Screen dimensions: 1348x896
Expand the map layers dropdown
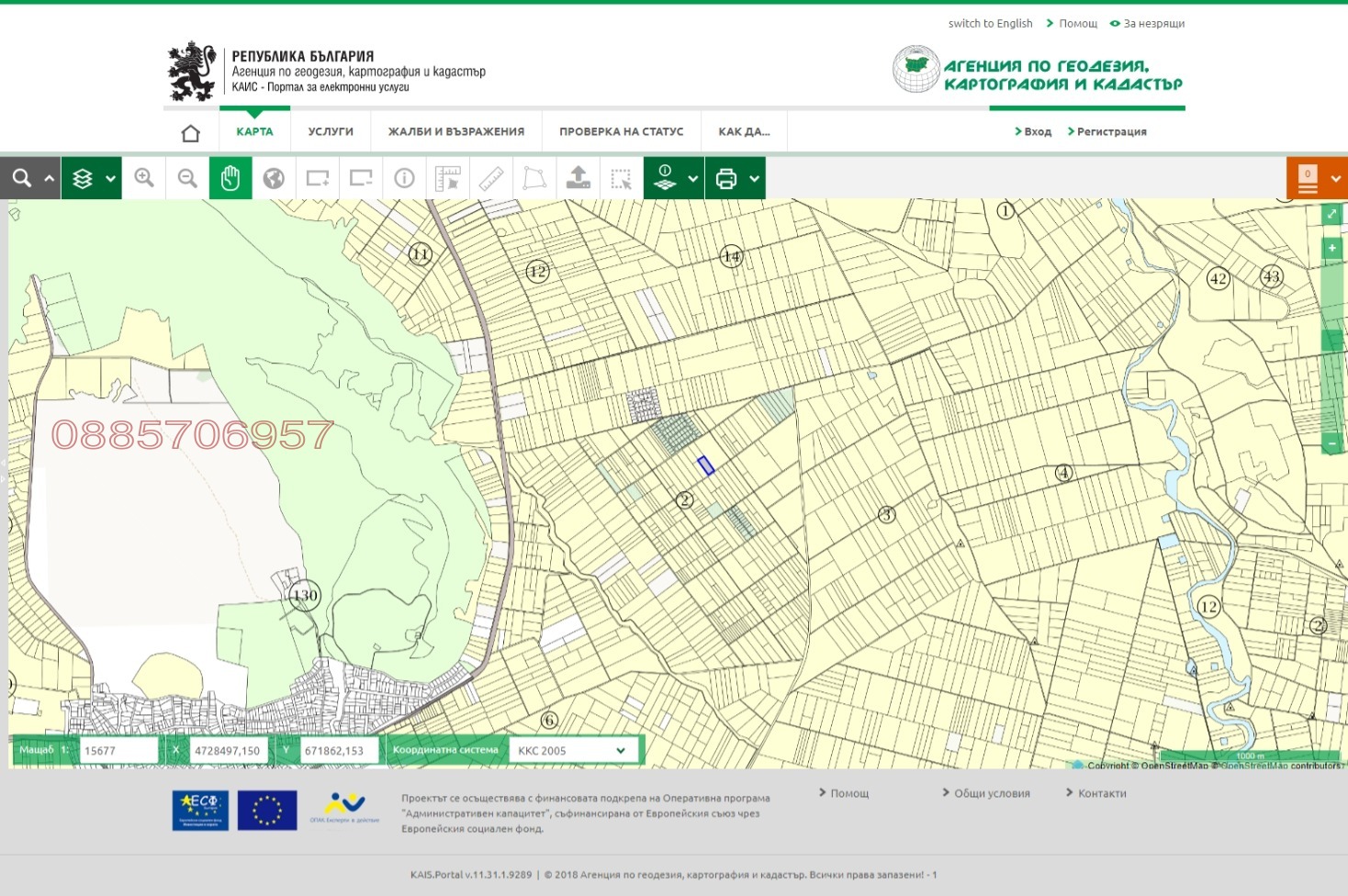(110, 178)
